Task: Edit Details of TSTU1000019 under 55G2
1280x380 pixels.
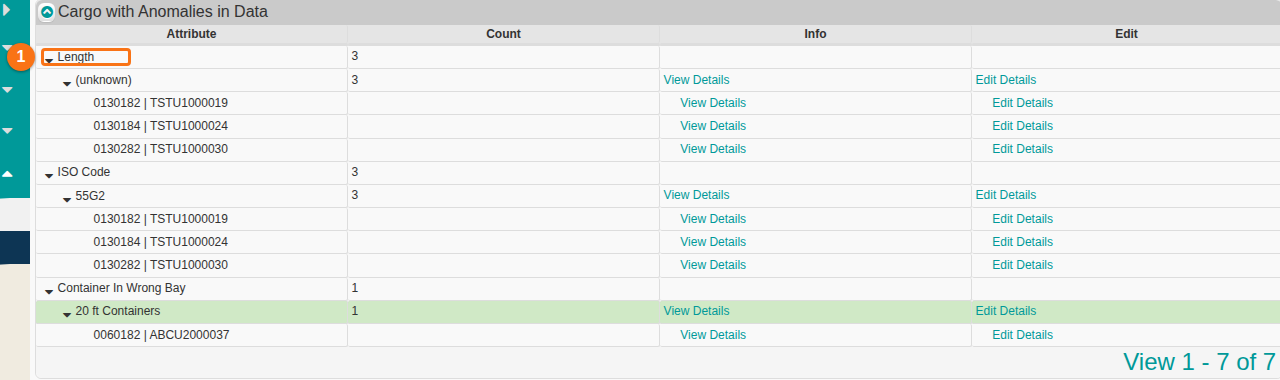Action: coord(1022,219)
